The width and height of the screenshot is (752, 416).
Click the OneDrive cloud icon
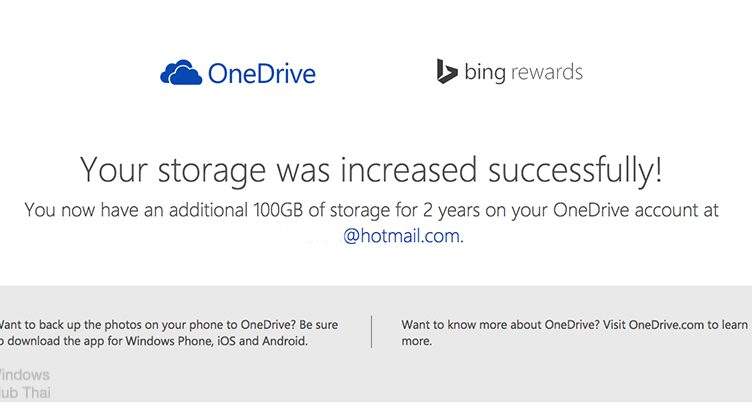(181, 72)
